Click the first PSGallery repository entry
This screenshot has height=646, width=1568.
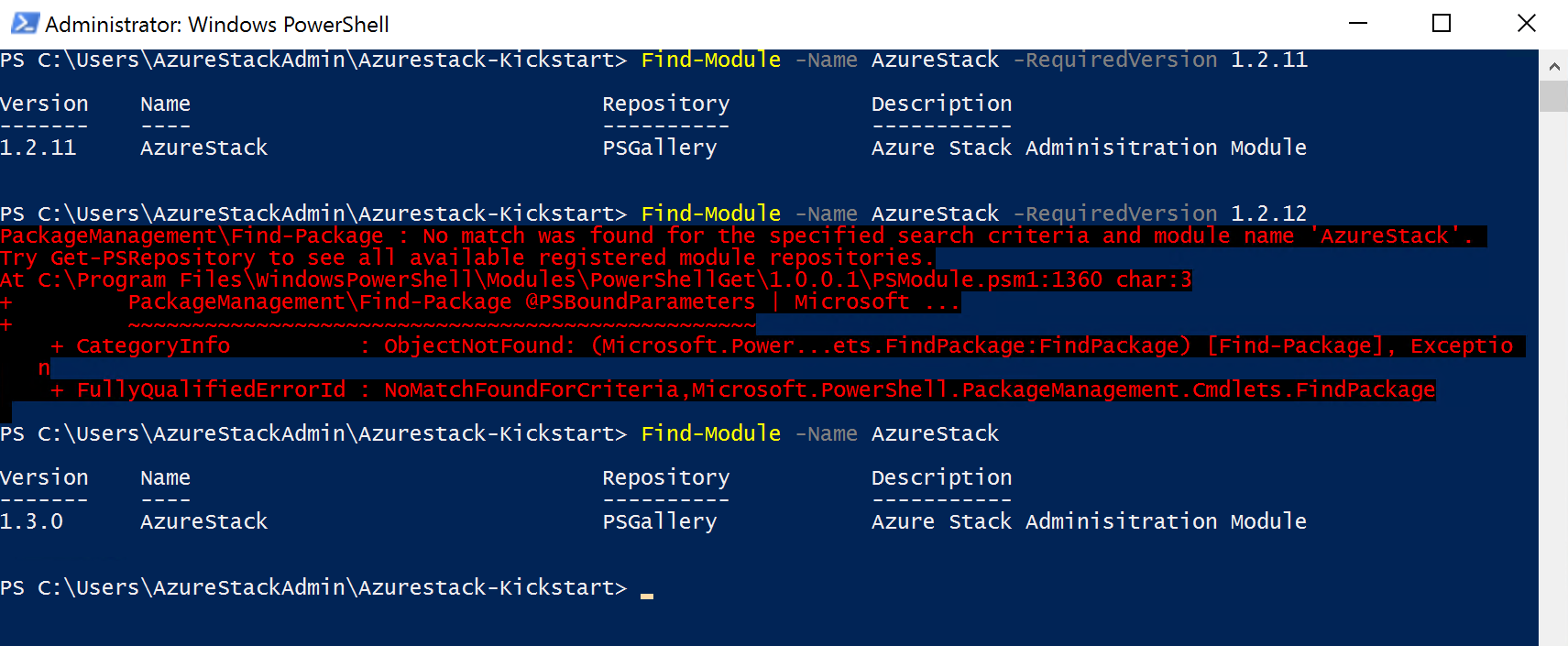(660, 148)
